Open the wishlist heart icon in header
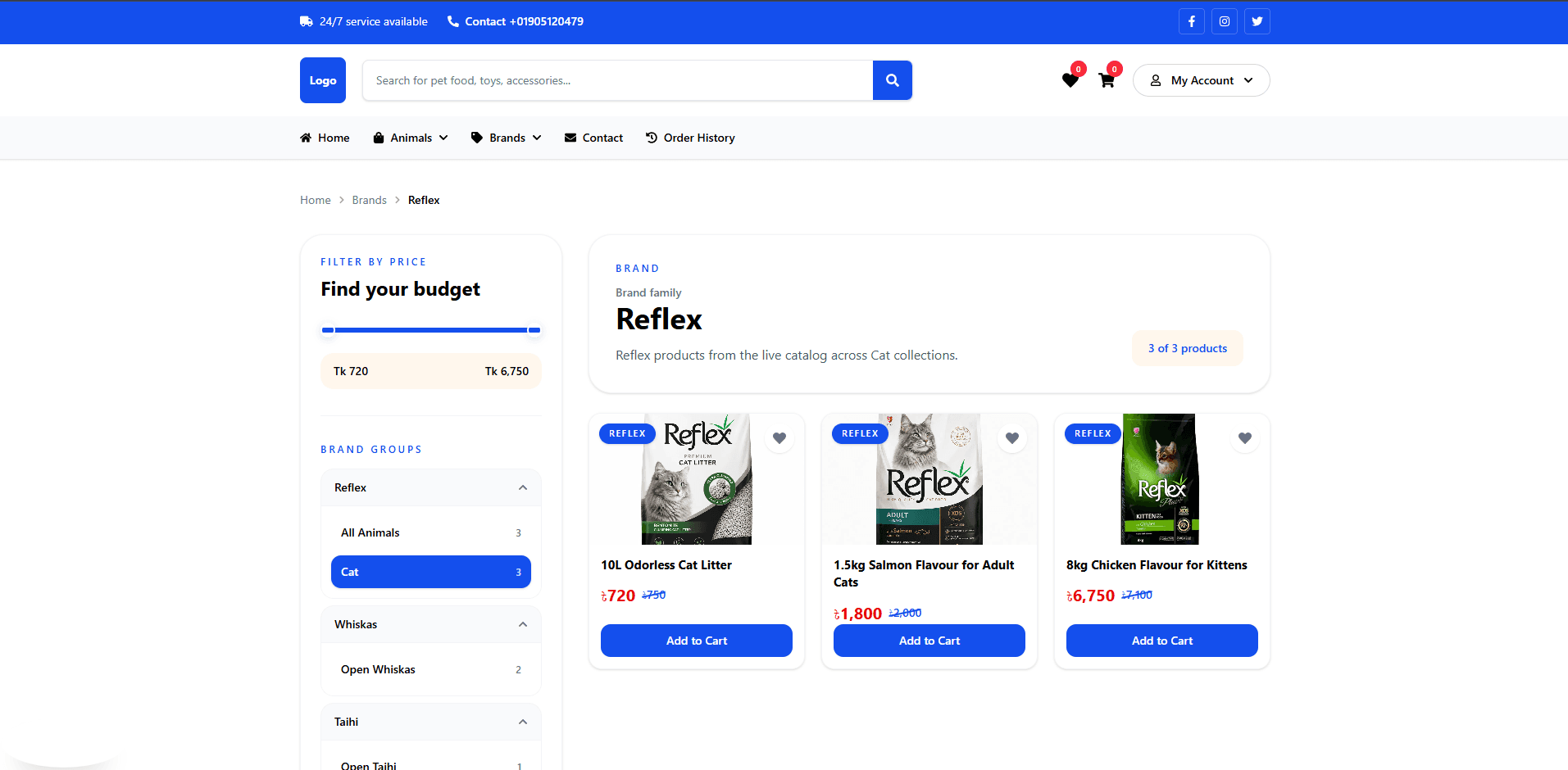 1070,80
